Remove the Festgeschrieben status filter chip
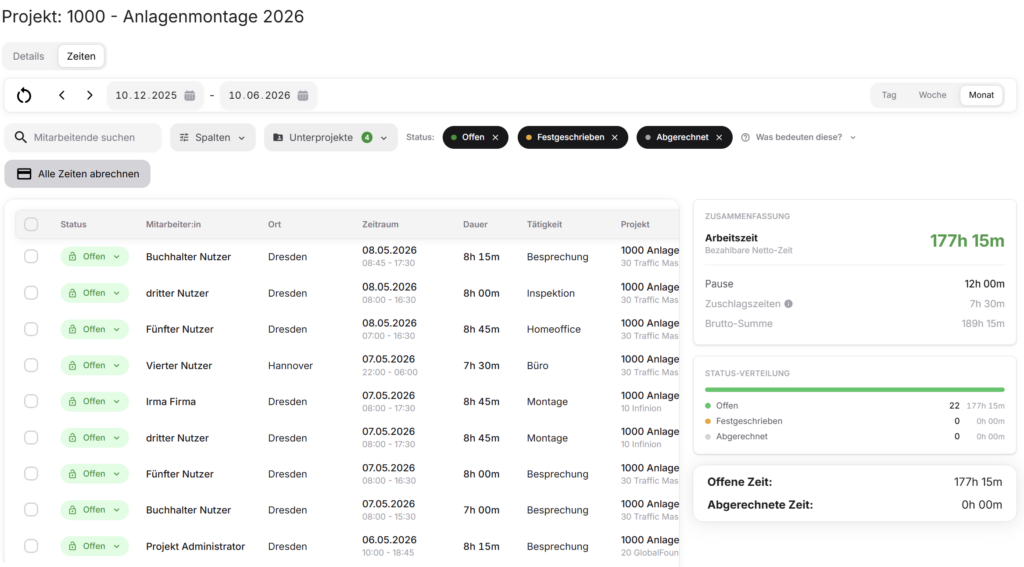This screenshot has width=1024, height=567. 615,137
